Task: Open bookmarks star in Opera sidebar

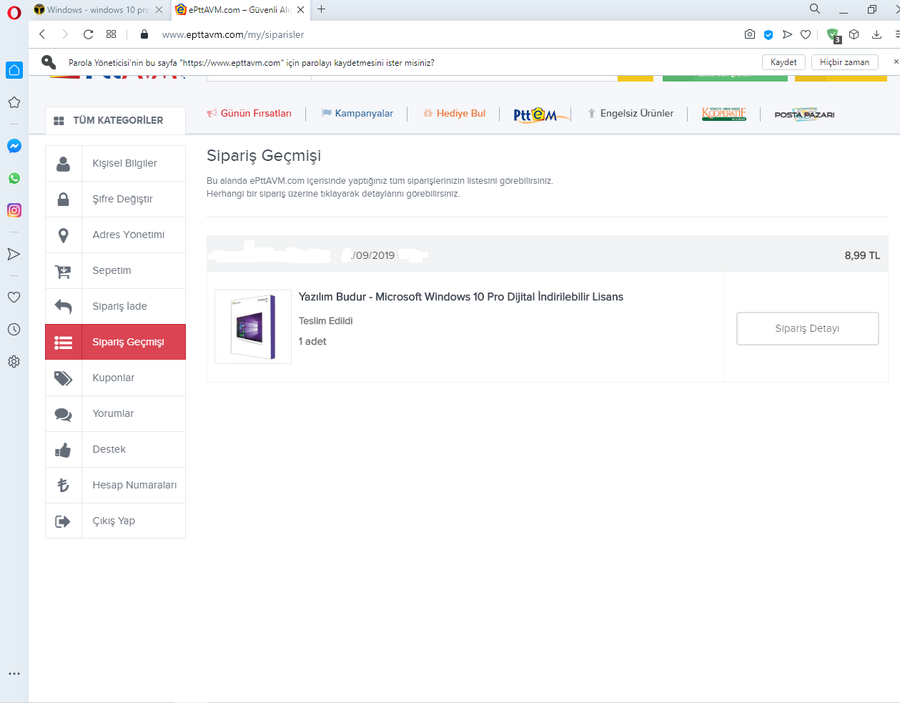Action: coord(14,102)
